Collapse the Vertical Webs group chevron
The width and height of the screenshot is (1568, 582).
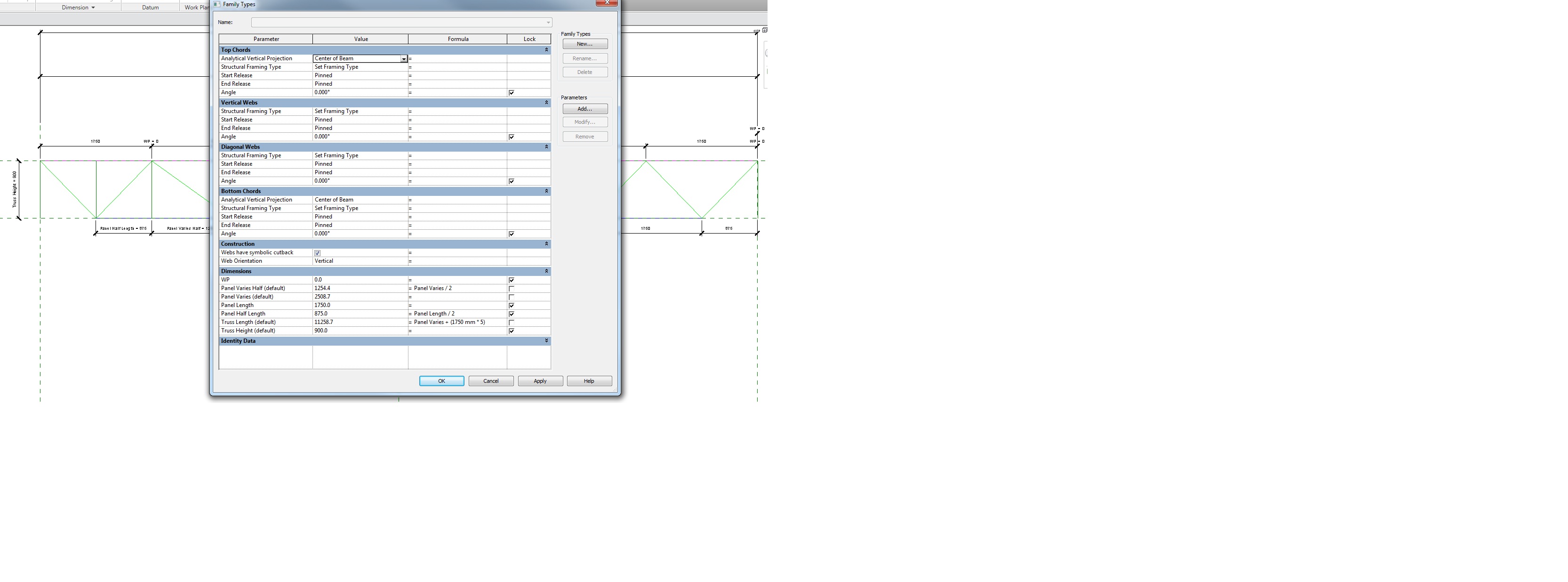coord(546,103)
